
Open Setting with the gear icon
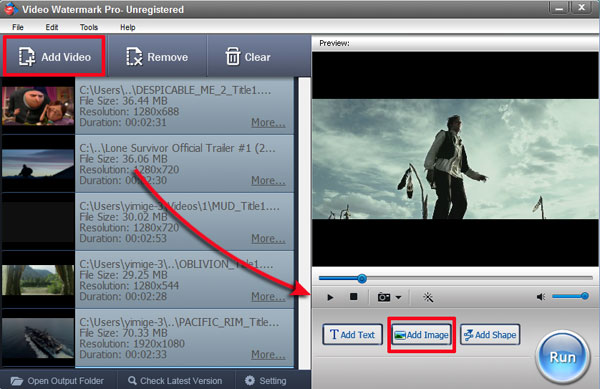point(266,381)
